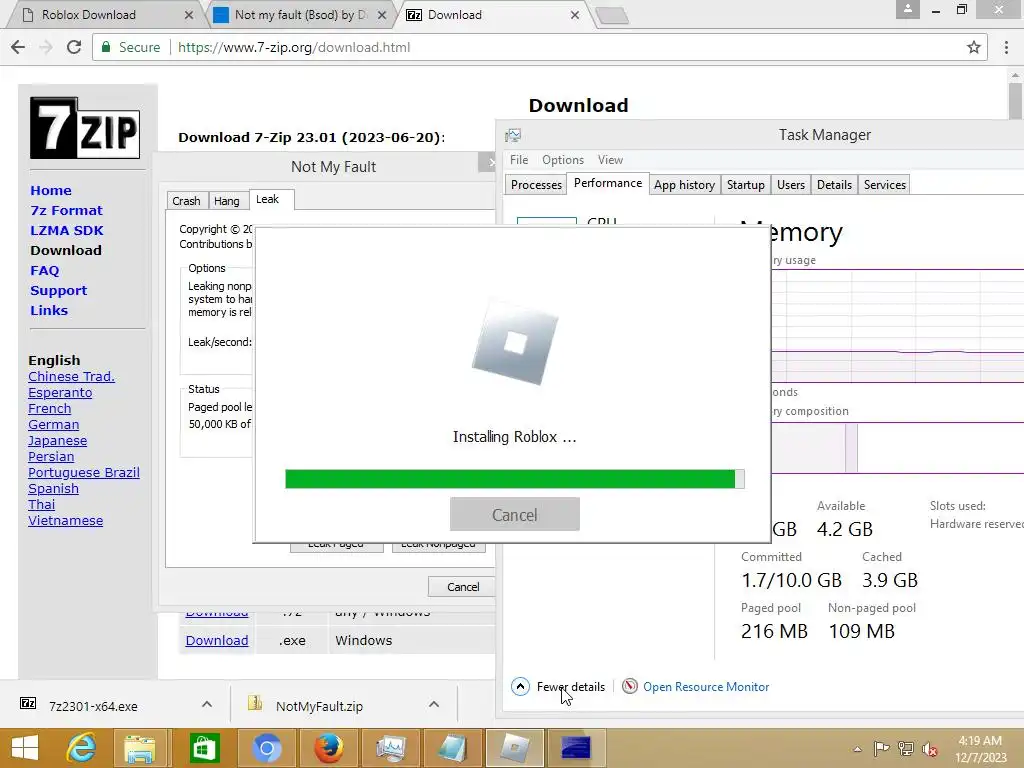The height and width of the screenshot is (768, 1024).
Task: Click the NotMyFault.zip download file icon
Action: [x=255, y=703]
